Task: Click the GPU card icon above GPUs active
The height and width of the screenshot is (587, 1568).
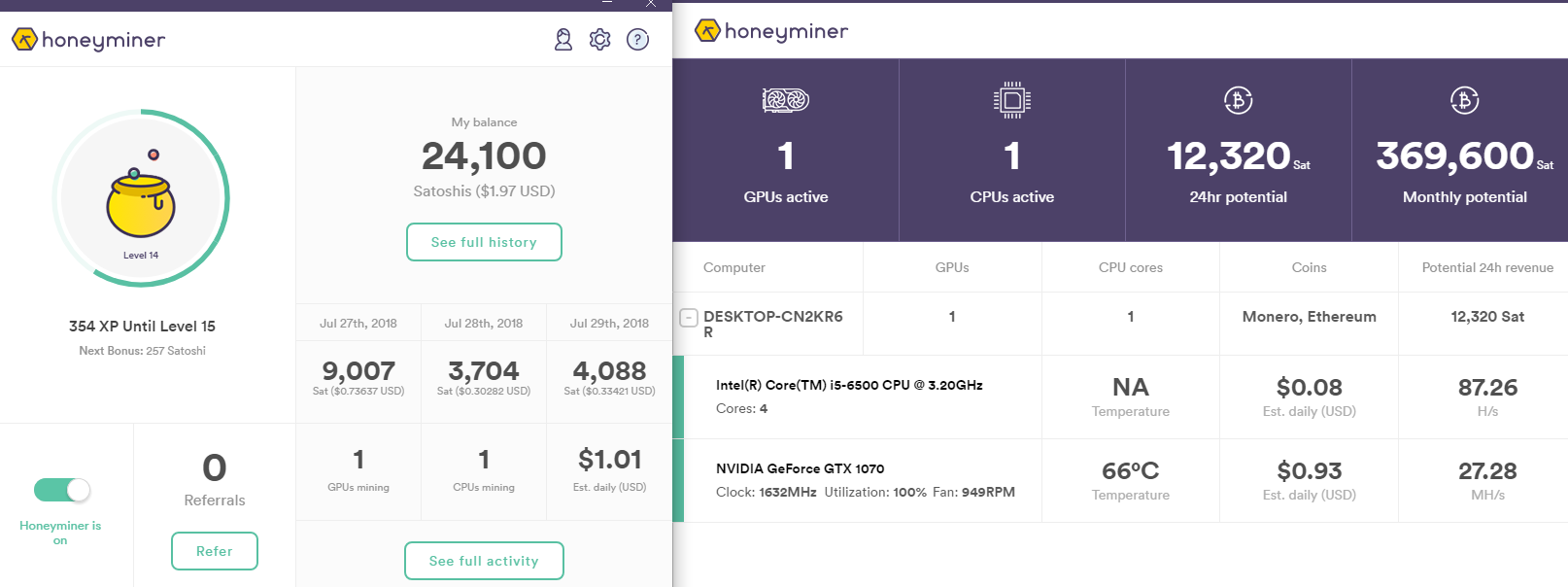Action: pyautogui.click(x=786, y=100)
